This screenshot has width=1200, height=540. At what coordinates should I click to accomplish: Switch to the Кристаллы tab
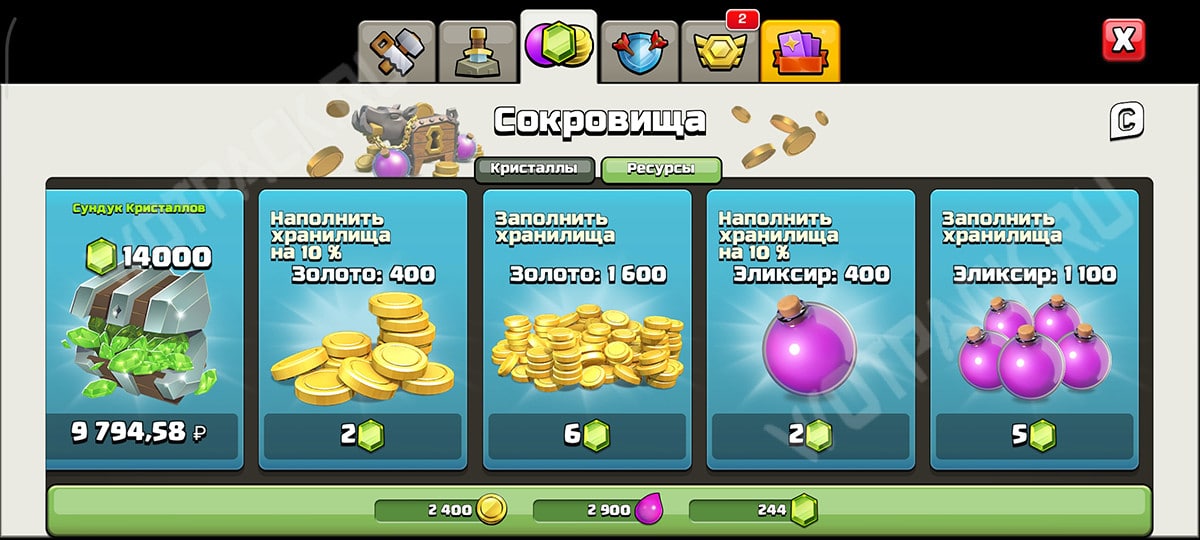pos(535,168)
